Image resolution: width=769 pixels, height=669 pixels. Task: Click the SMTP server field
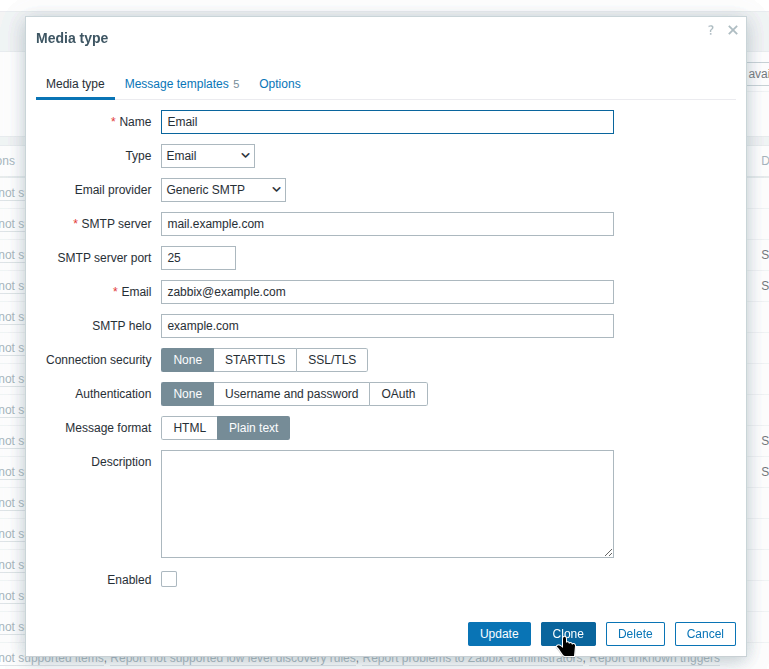(x=387, y=224)
